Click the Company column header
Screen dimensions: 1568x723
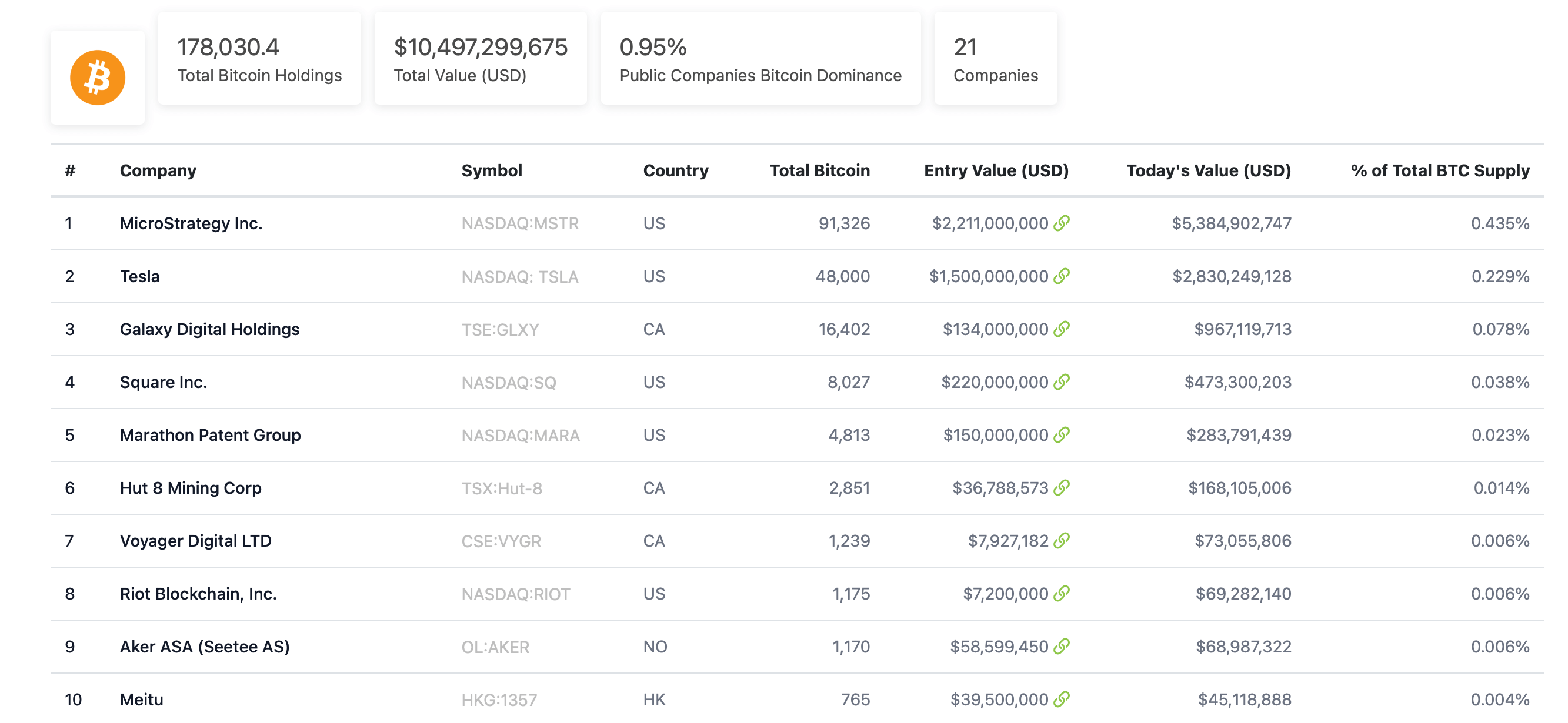click(158, 170)
